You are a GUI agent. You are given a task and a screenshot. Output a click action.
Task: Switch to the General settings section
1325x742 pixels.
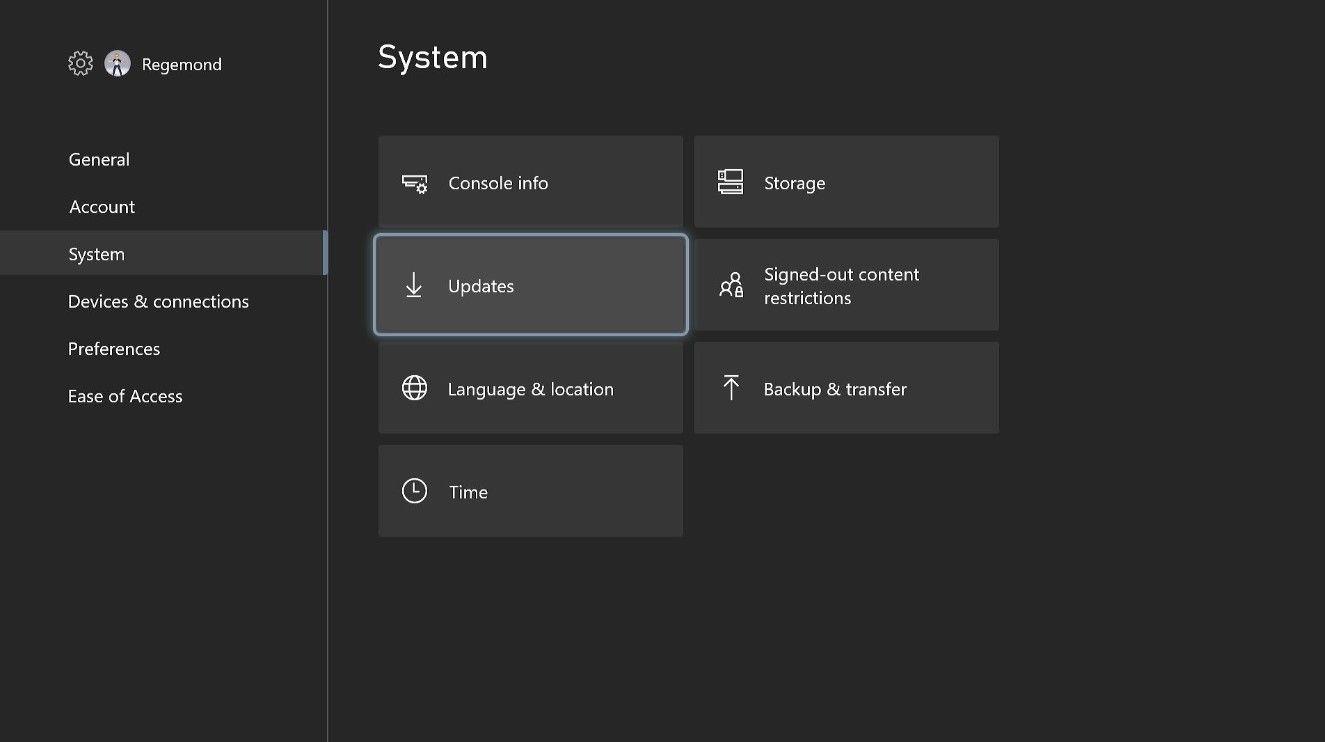pyautogui.click(x=99, y=159)
